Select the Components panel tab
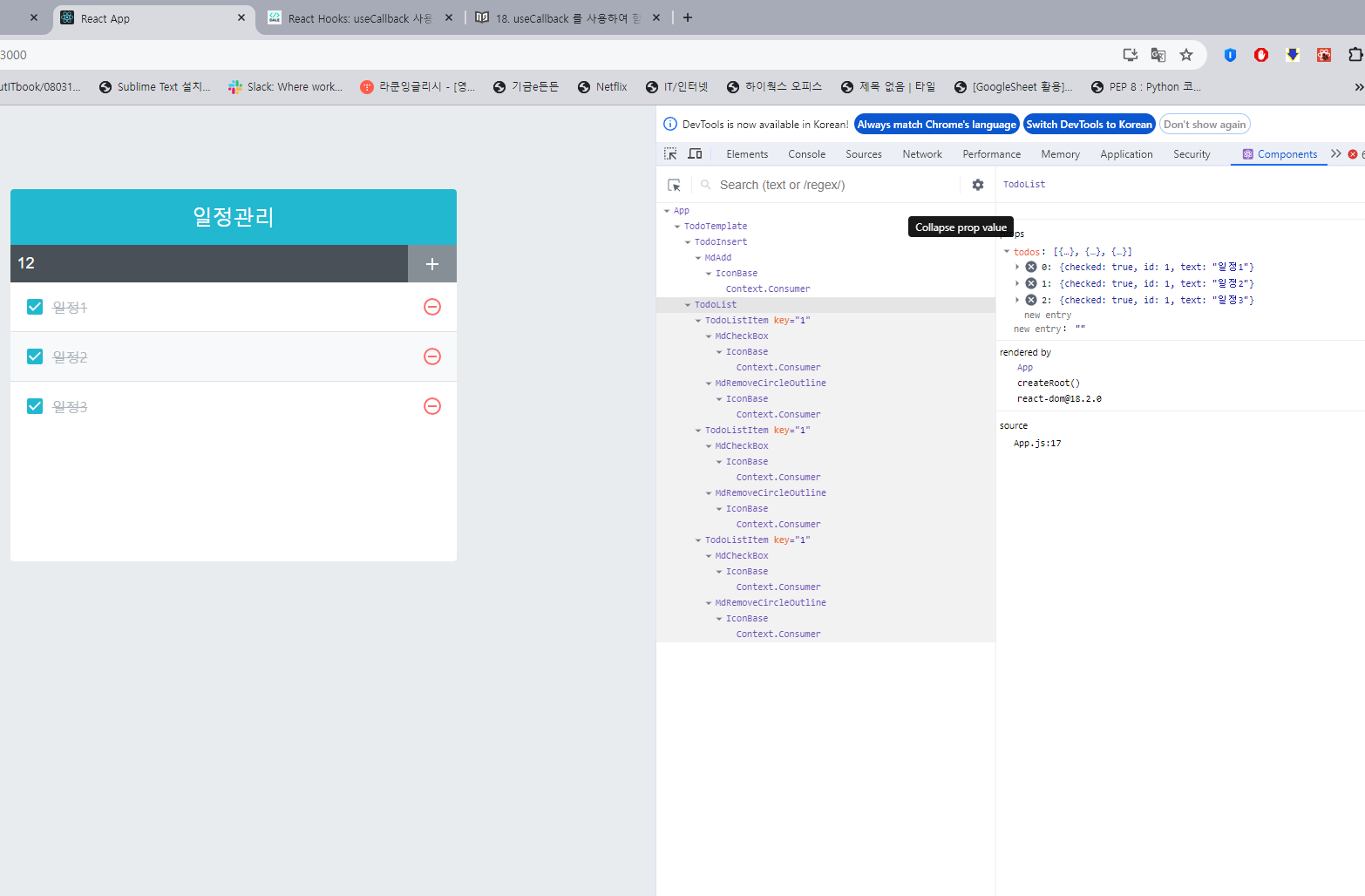The height and width of the screenshot is (896, 1365). [x=1280, y=154]
